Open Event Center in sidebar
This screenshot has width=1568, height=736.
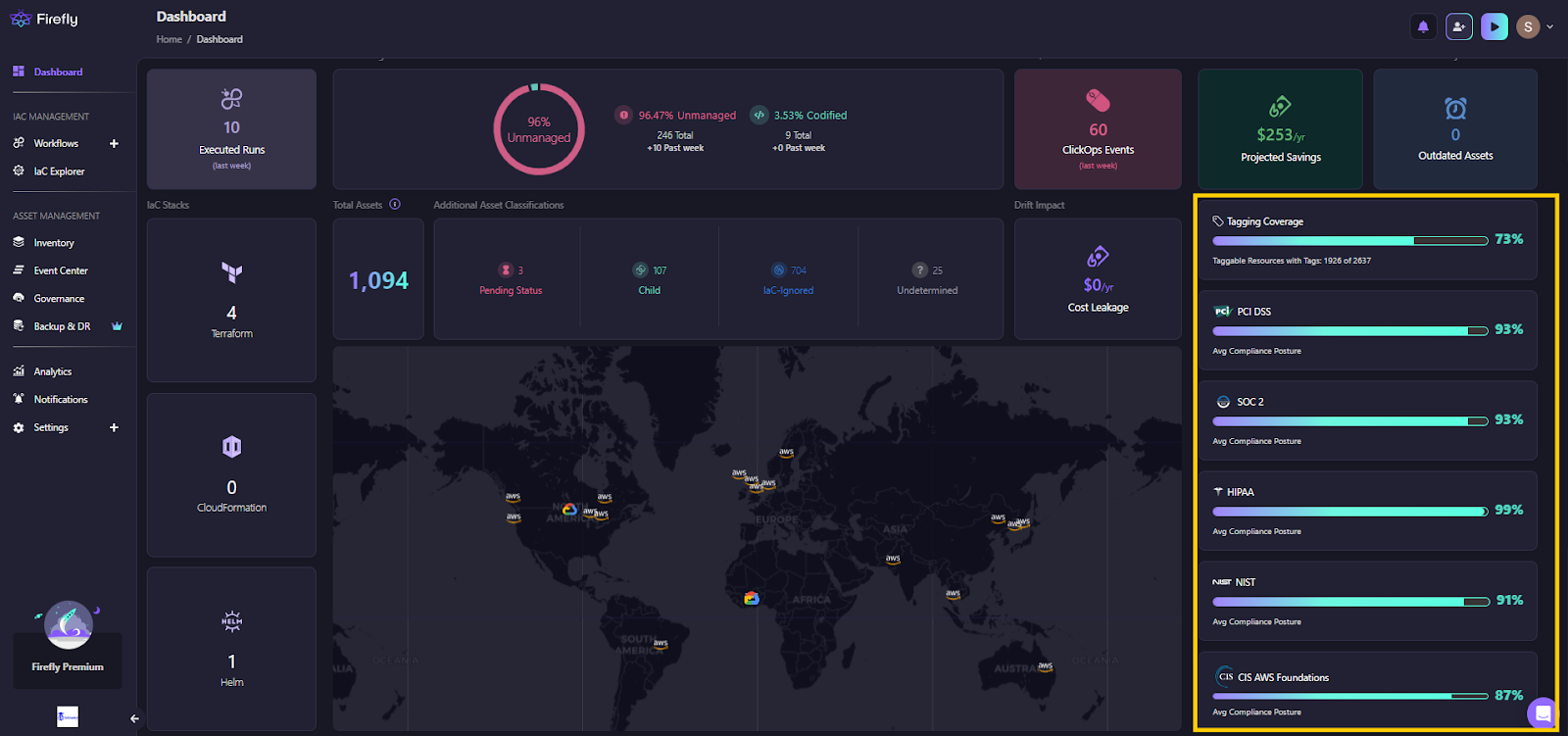pyautogui.click(x=61, y=270)
